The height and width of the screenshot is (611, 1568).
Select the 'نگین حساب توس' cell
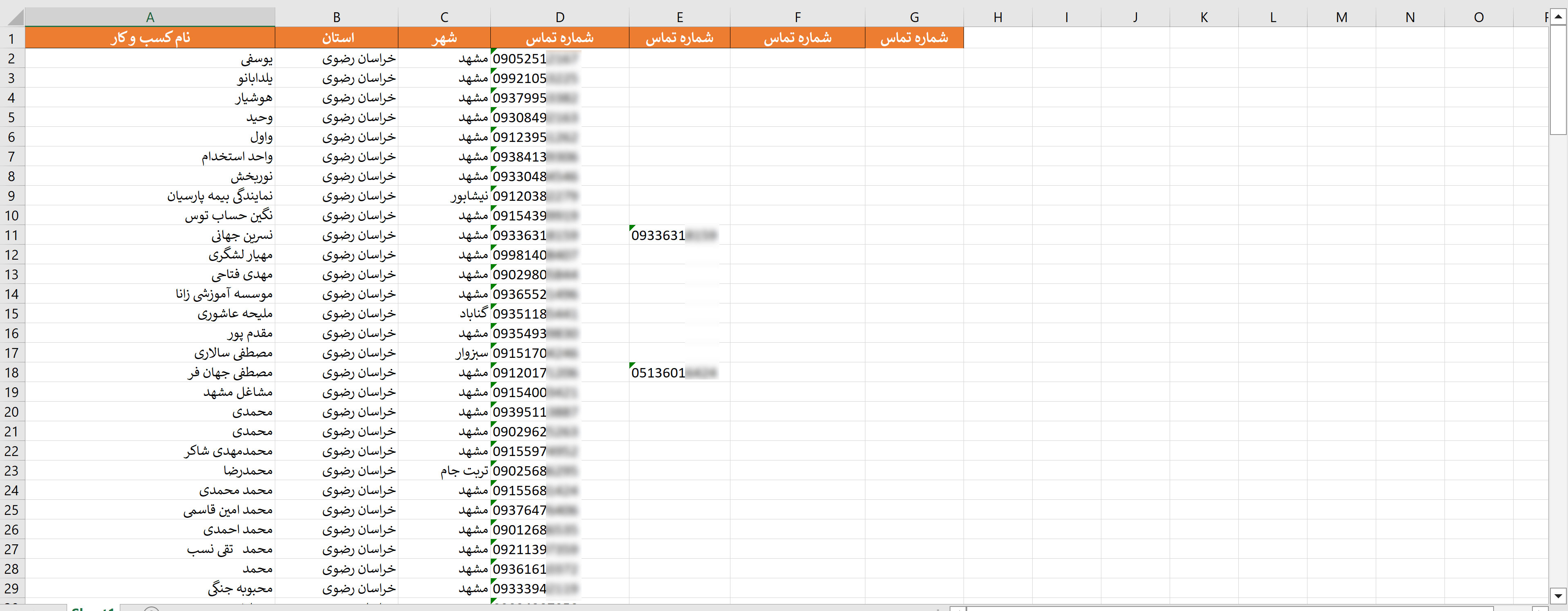point(150,216)
